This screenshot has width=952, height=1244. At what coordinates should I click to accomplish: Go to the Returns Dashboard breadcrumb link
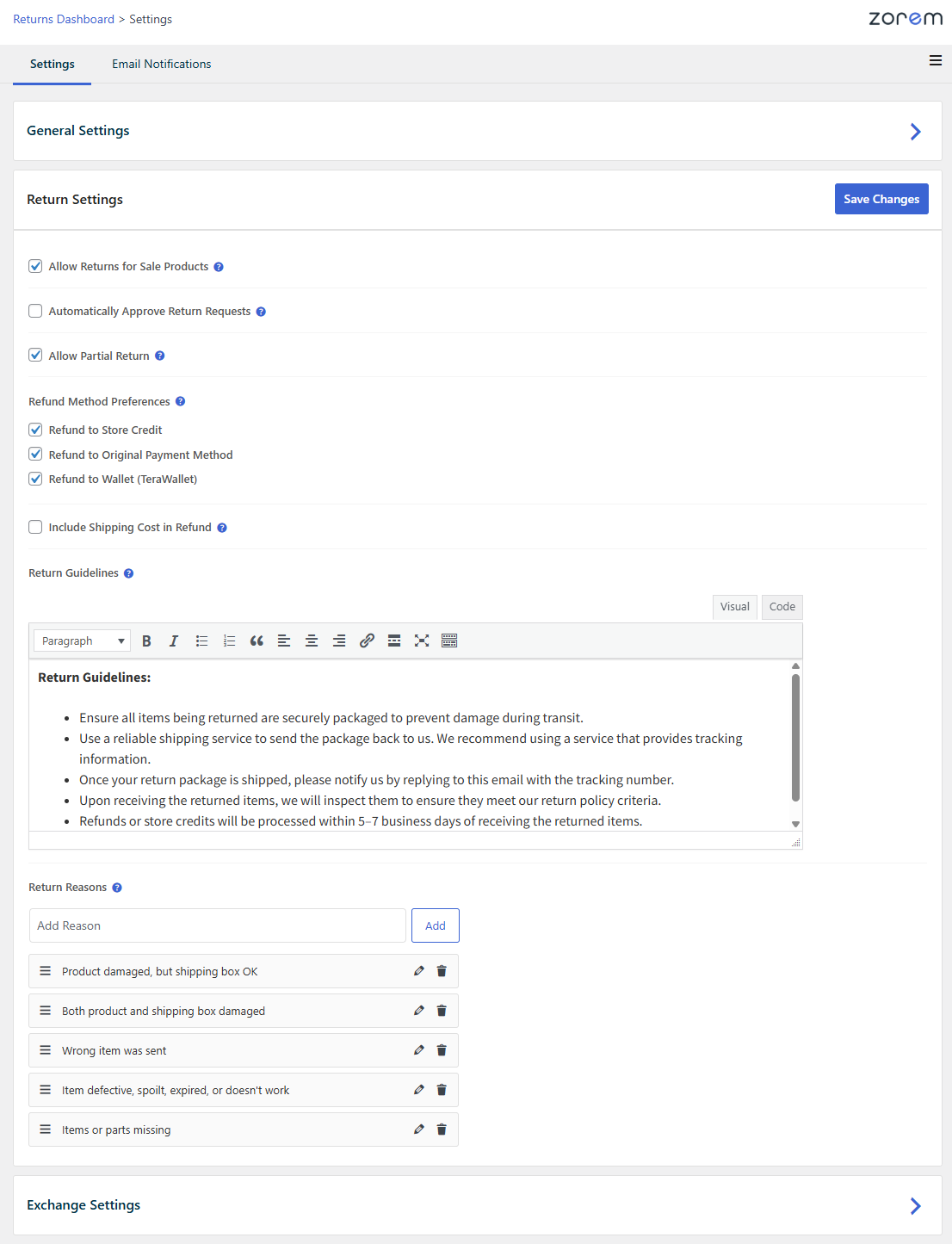64,19
